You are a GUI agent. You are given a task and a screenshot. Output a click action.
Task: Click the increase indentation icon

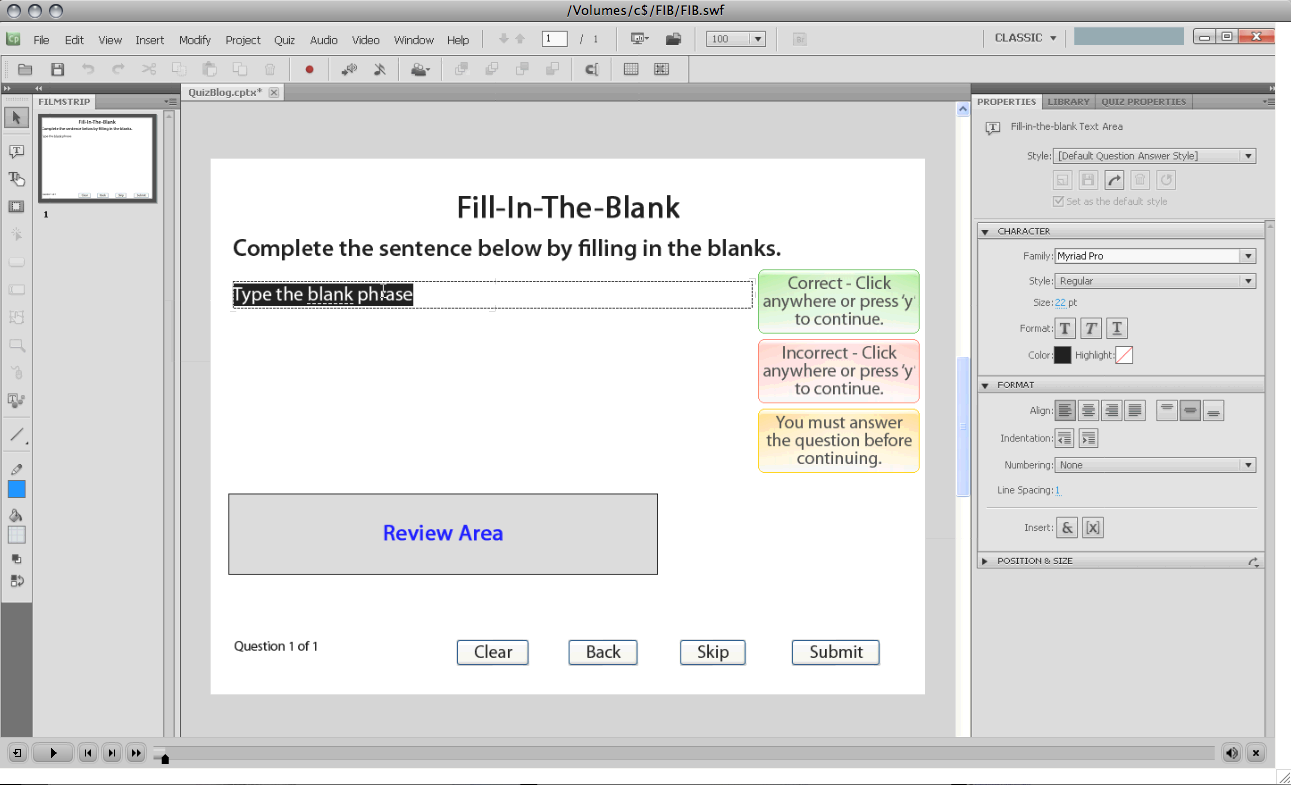[x=1088, y=438]
